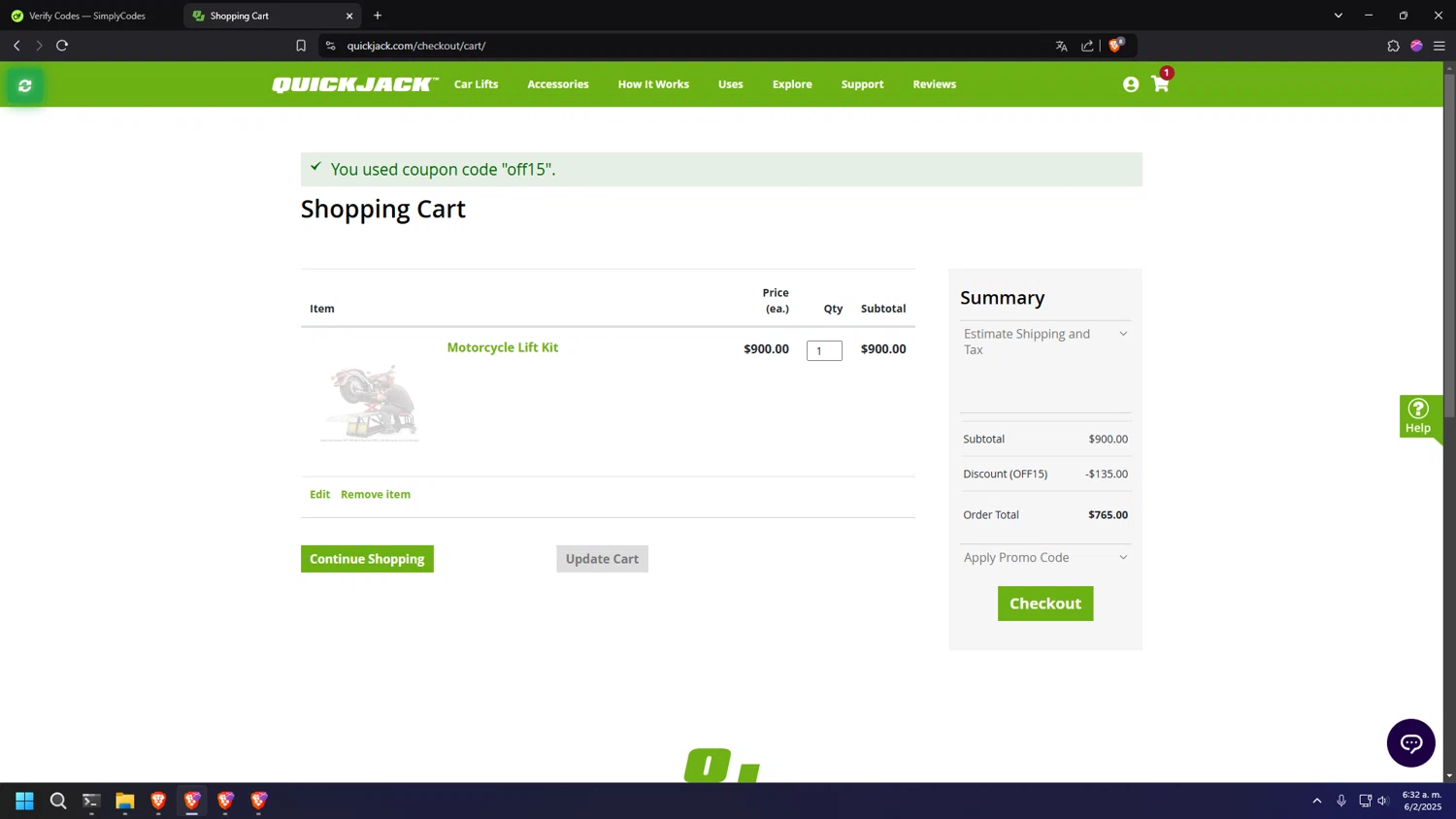Screen dimensions: 1456x819
Task: Open the shopping cart icon
Action: (x=1160, y=83)
